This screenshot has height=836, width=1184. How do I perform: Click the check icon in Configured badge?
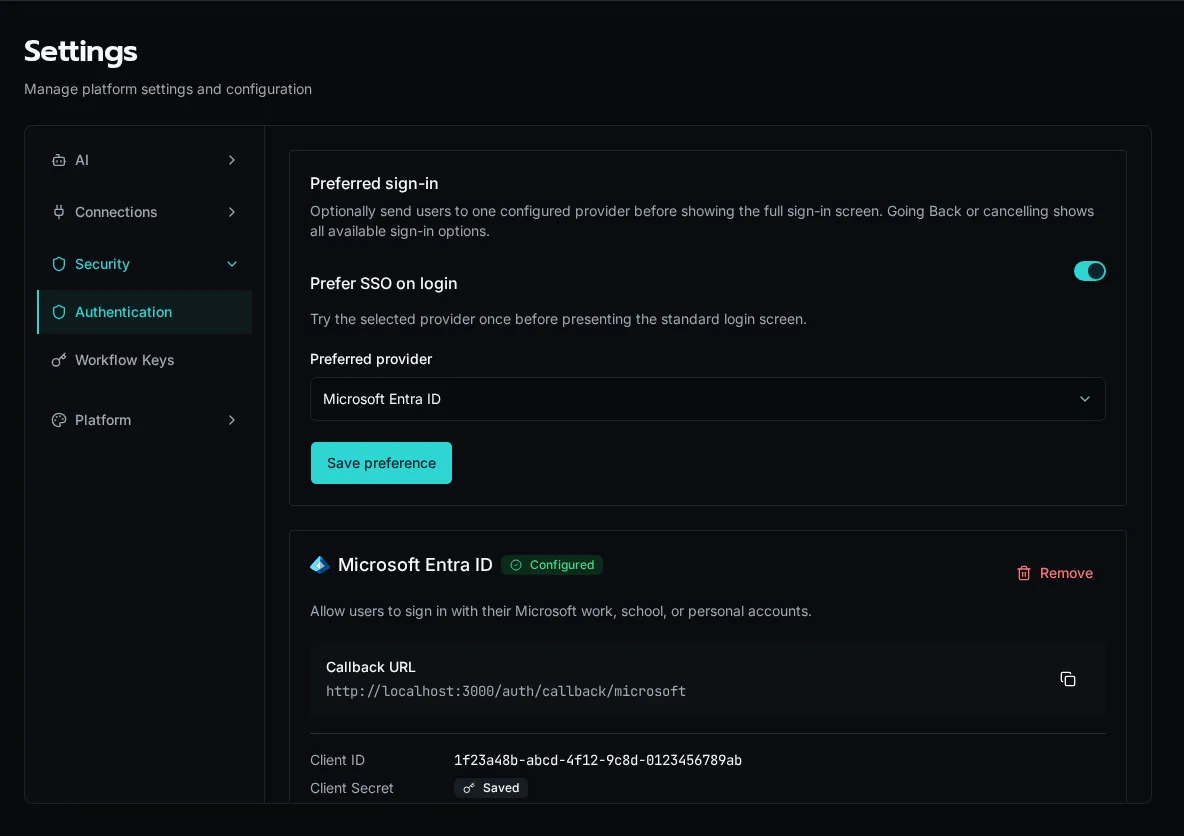pyautogui.click(x=516, y=565)
